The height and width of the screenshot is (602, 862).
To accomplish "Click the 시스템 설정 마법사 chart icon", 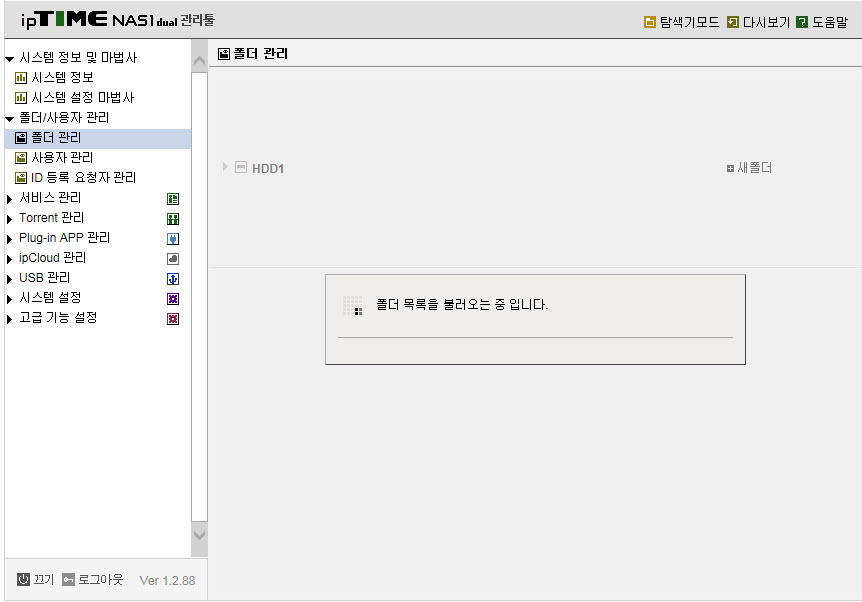I will [21, 98].
